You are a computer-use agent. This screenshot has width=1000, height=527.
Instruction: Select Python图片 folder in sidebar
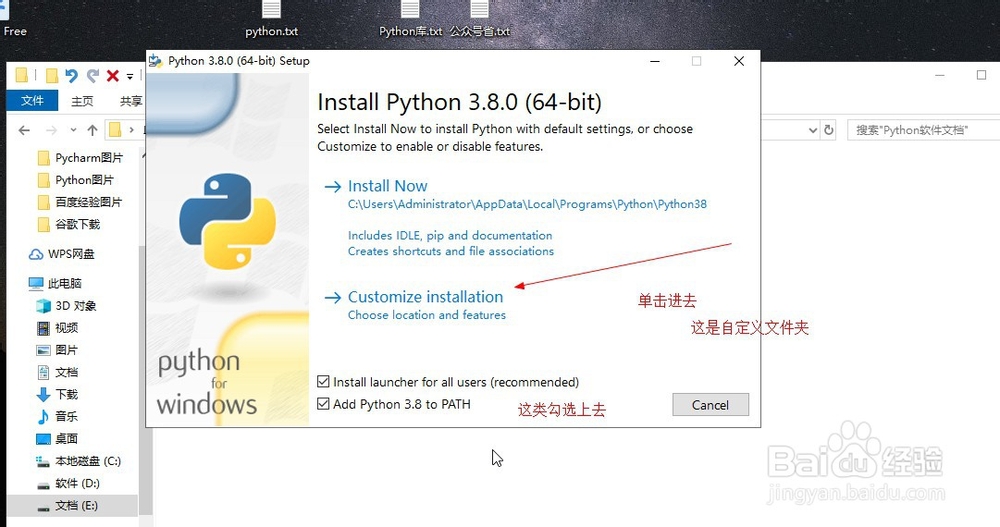click(75, 180)
